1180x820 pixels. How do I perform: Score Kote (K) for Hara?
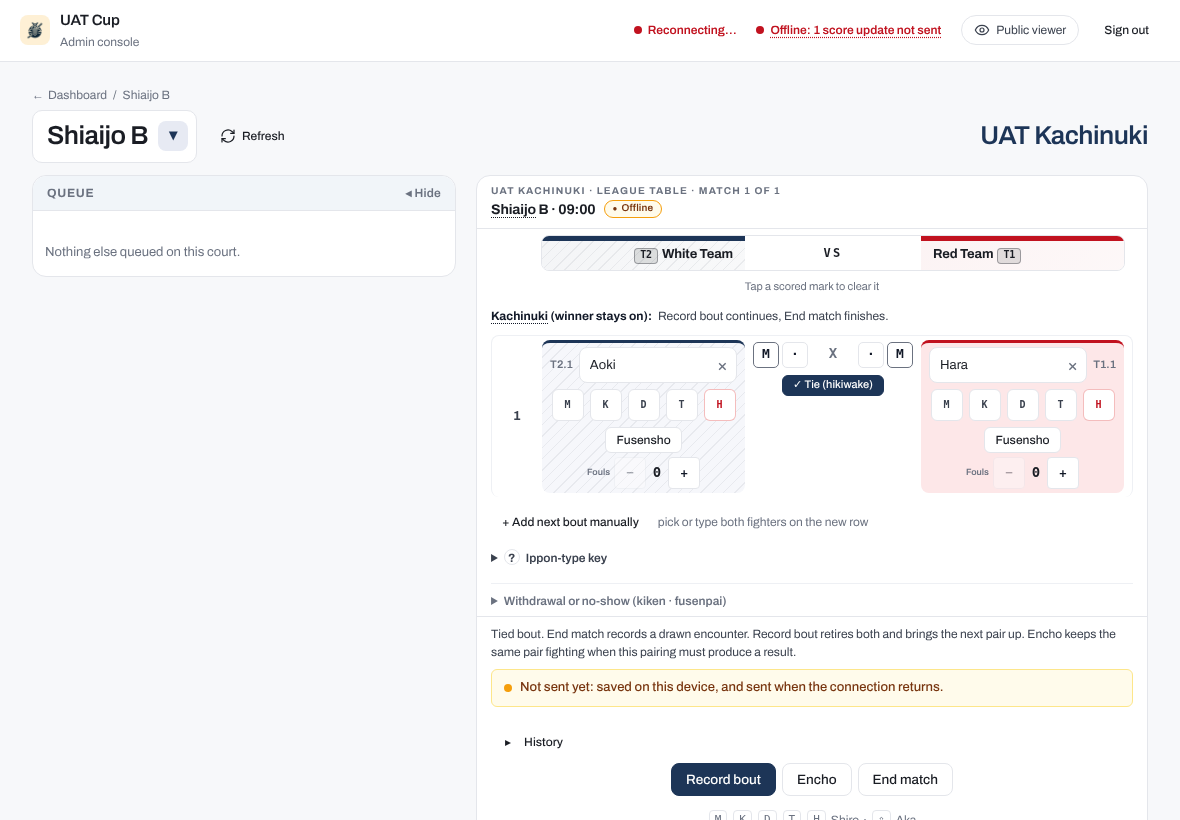984,405
